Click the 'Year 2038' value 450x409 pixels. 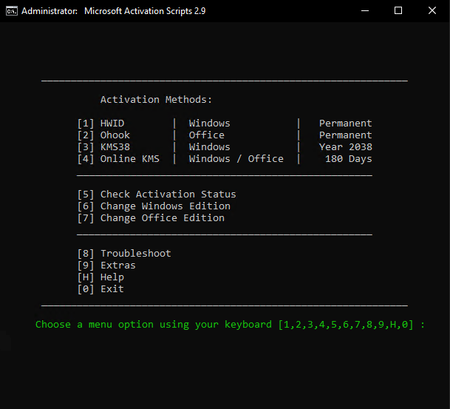pos(345,147)
